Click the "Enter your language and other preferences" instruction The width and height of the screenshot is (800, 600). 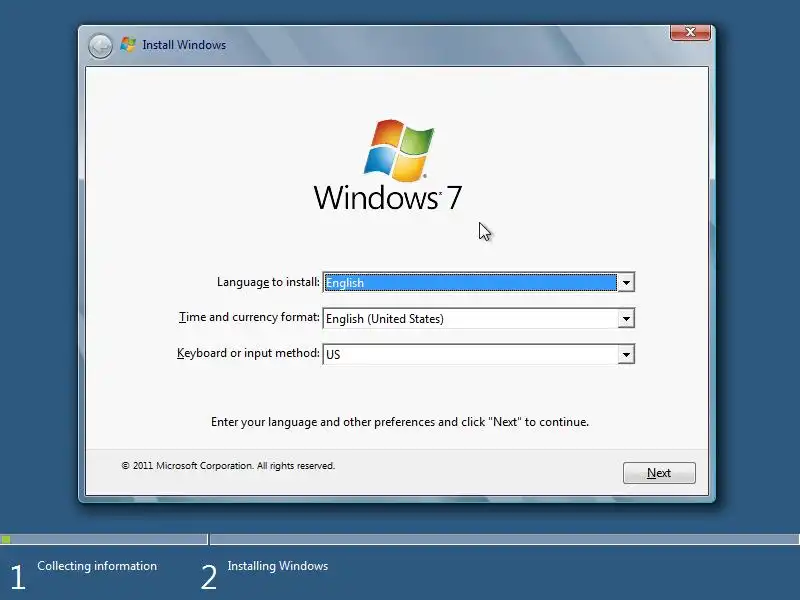tap(400, 422)
